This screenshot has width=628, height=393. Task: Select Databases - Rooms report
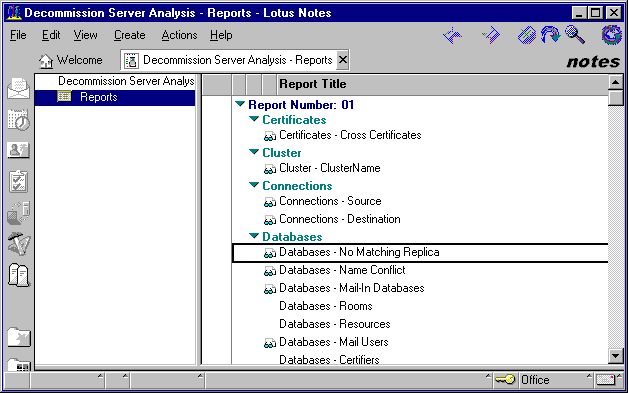(x=326, y=306)
